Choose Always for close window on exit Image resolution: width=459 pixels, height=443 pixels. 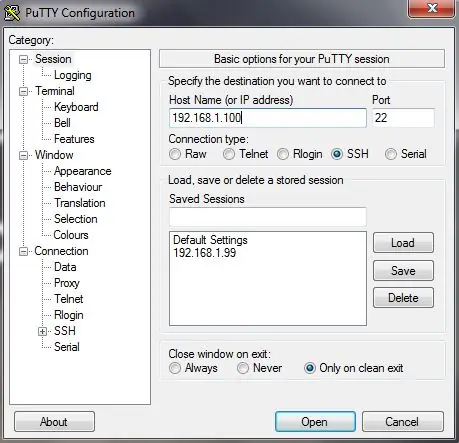(175, 368)
